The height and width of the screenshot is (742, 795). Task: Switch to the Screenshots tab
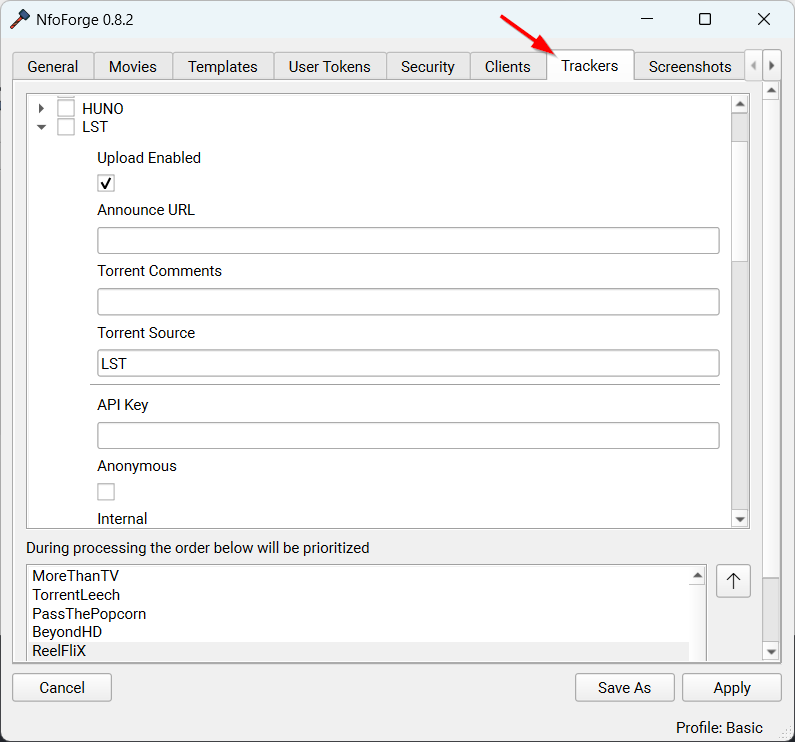point(690,66)
